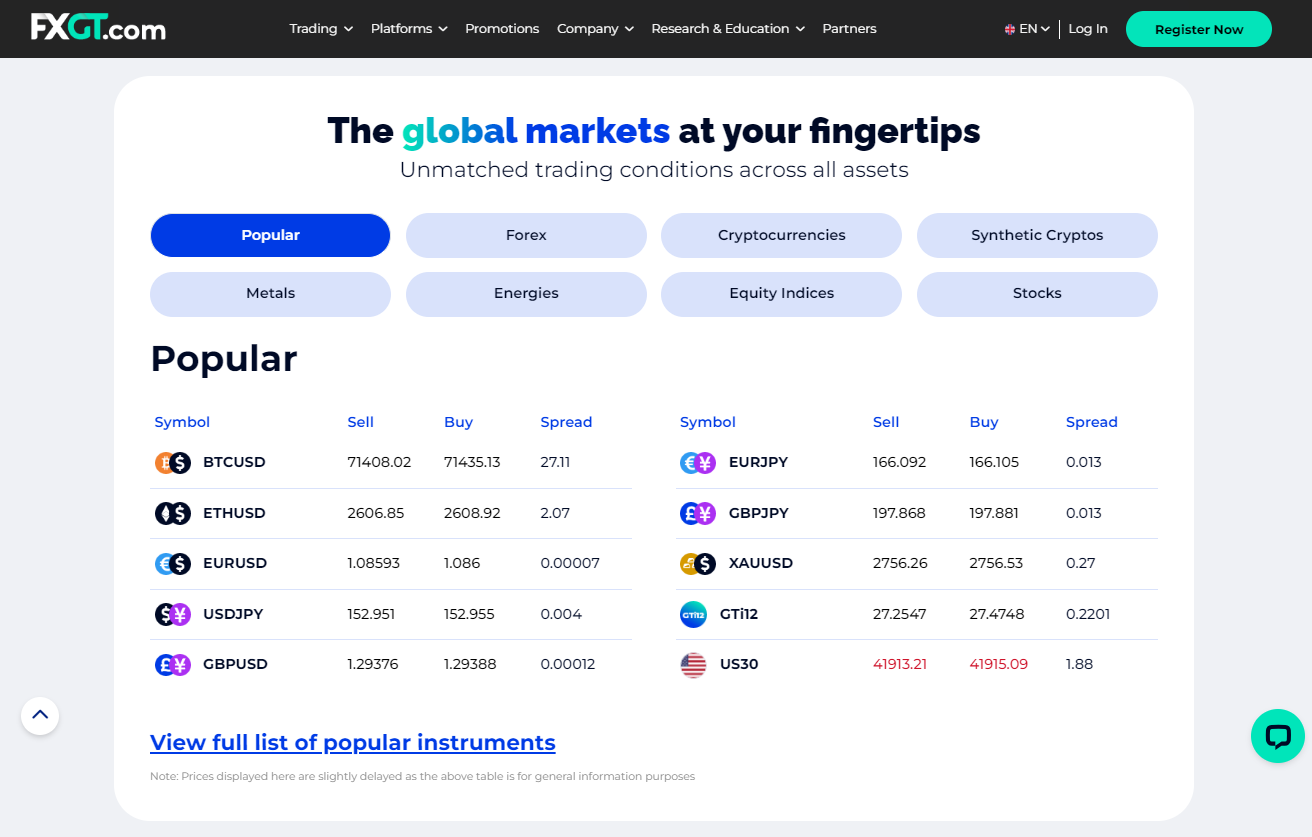Viewport: 1312px width, 837px height.
Task: Click XAUUSD sell price 2756.26
Action: tap(900, 563)
